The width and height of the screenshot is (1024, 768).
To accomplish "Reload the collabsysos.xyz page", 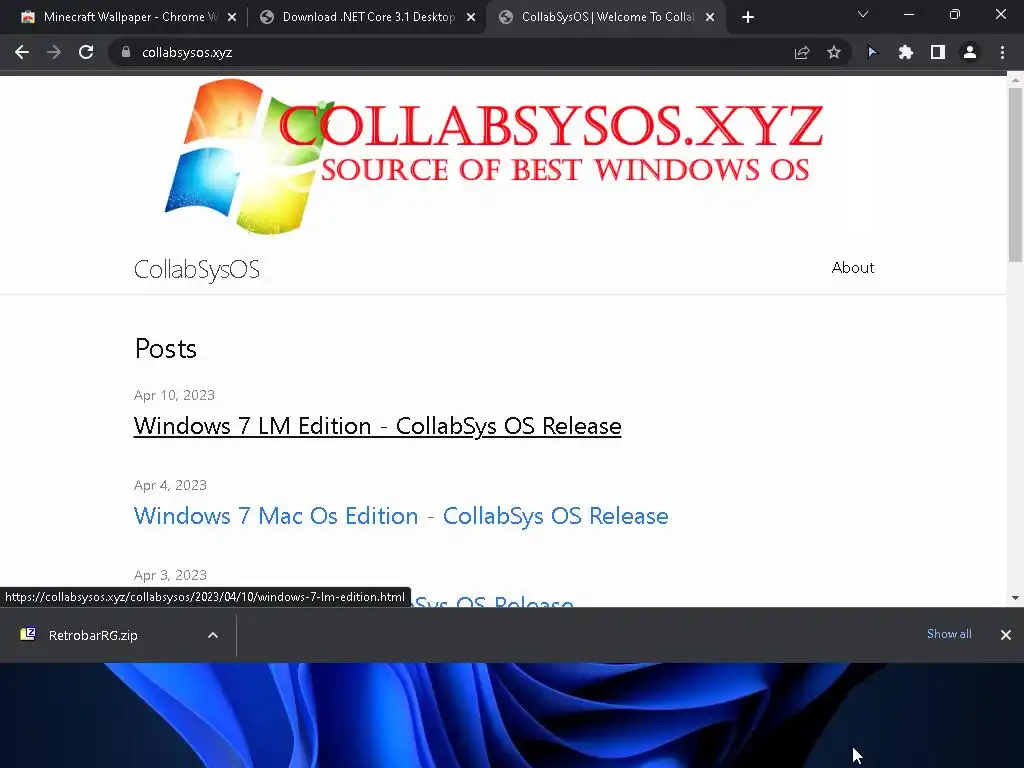I will (86, 52).
